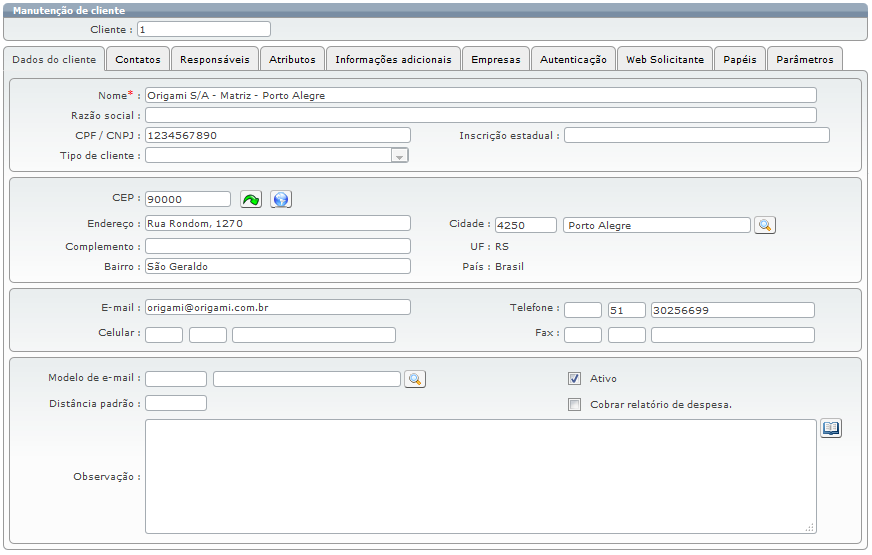Open city search magnifier beside Porto Alegre
The width and height of the screenshot is (872, 555).
point(765,225)
